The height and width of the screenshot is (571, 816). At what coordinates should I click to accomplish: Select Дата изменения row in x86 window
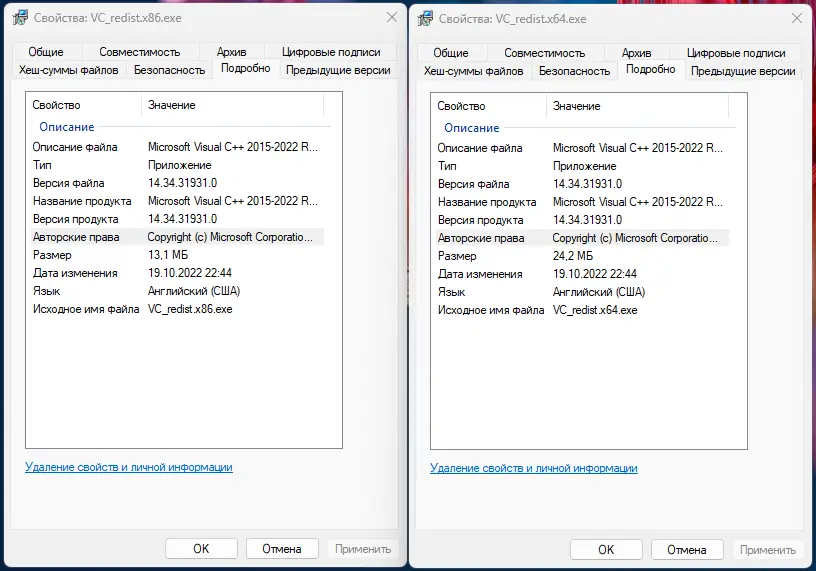[177, 273]
